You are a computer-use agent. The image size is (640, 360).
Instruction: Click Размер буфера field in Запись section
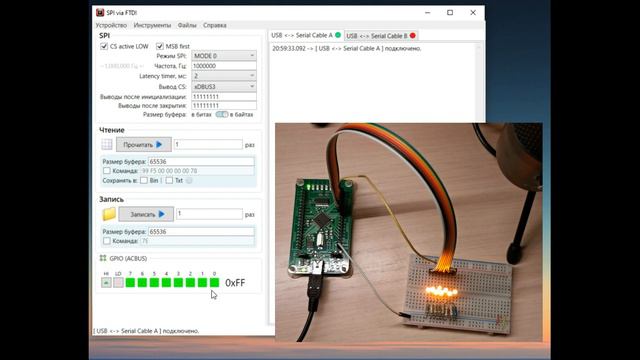201,232
